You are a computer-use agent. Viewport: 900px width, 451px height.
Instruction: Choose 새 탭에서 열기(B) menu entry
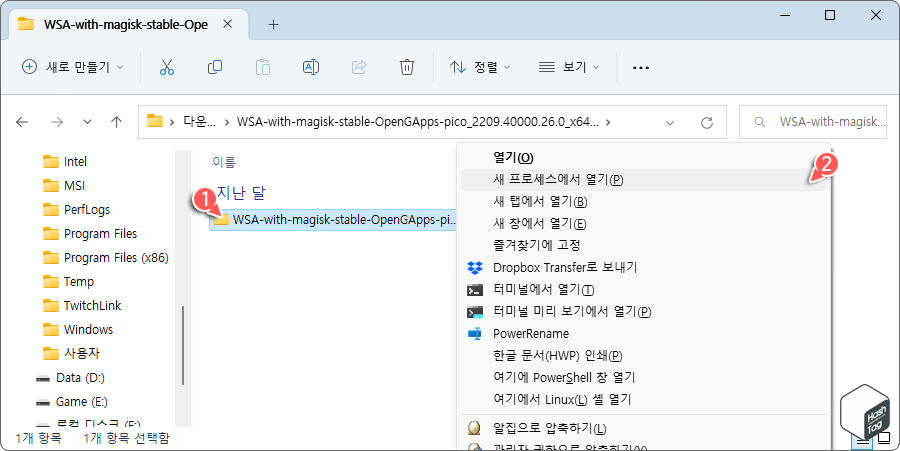pyautogui.click(x=643, y=202)
